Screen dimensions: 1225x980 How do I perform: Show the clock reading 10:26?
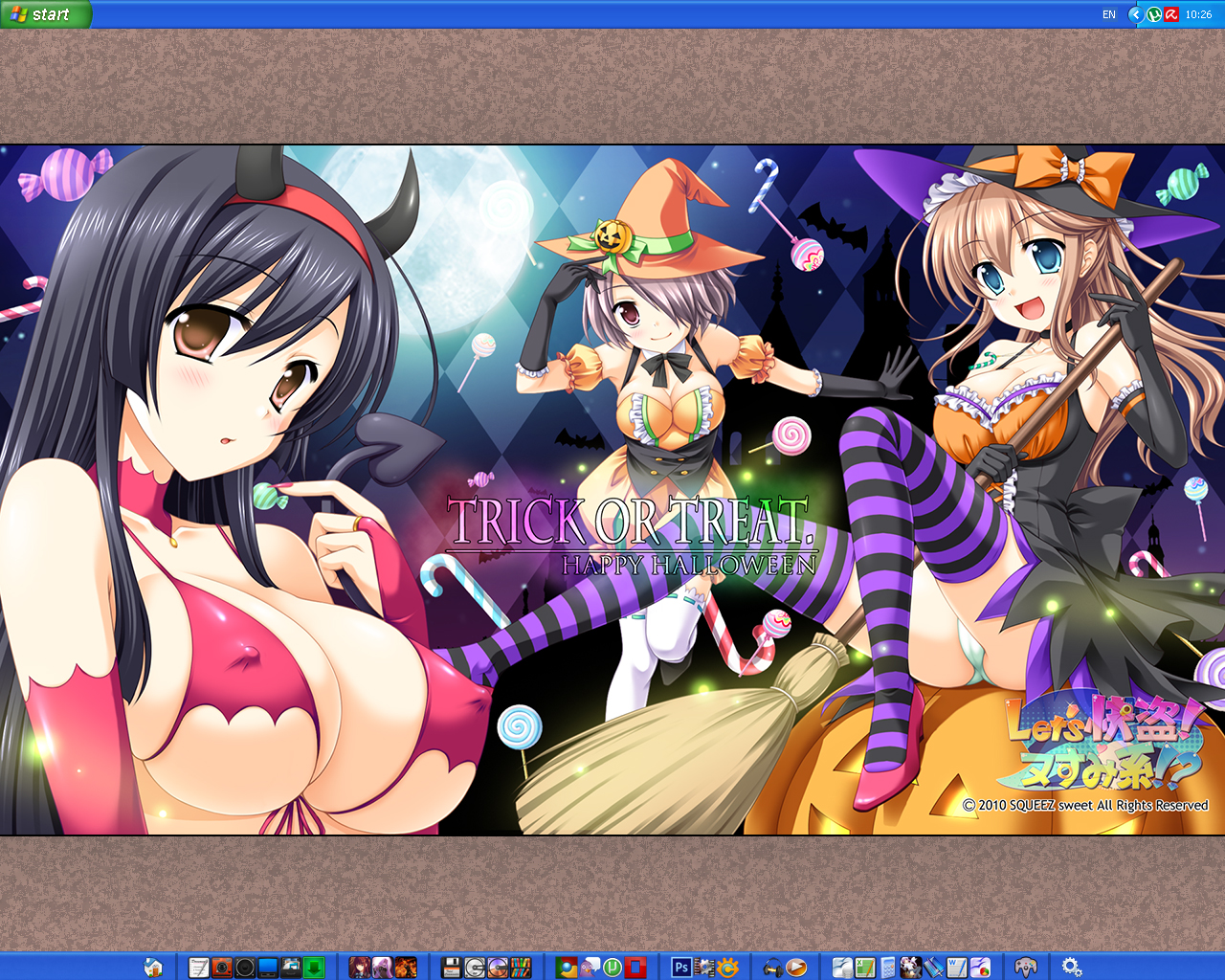click(1198, 14)
